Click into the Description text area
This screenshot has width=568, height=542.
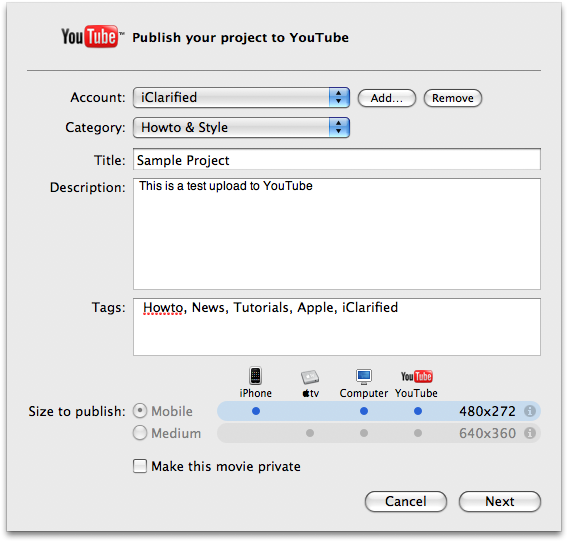(x=337, y=234)
